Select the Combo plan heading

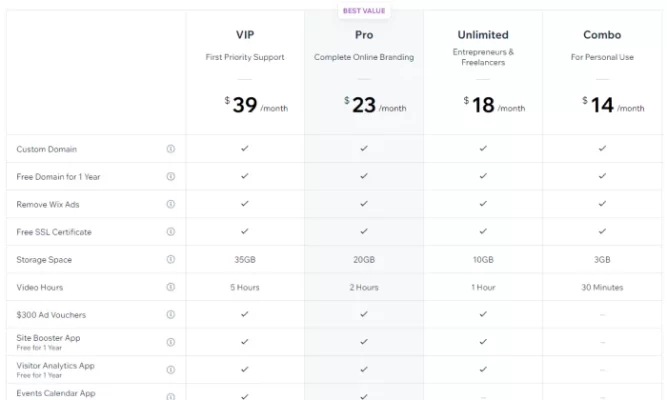tap(602, 35)
